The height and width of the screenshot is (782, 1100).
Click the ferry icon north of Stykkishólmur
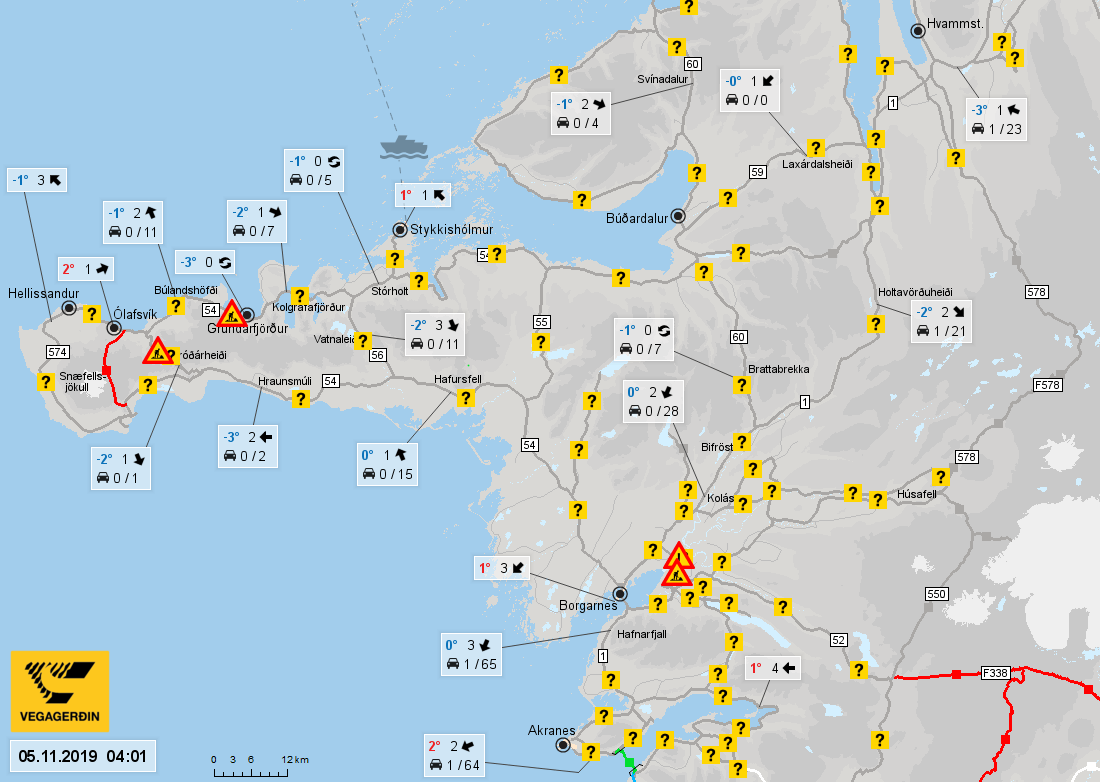pos(403,147)
